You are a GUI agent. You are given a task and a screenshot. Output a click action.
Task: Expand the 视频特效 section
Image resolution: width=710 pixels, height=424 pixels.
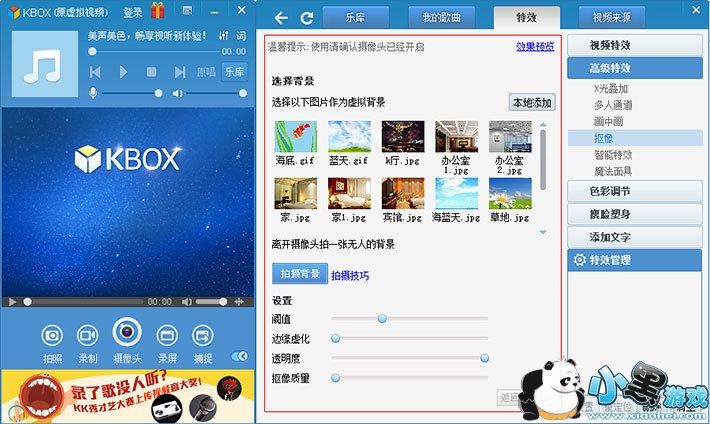(634, 45)
